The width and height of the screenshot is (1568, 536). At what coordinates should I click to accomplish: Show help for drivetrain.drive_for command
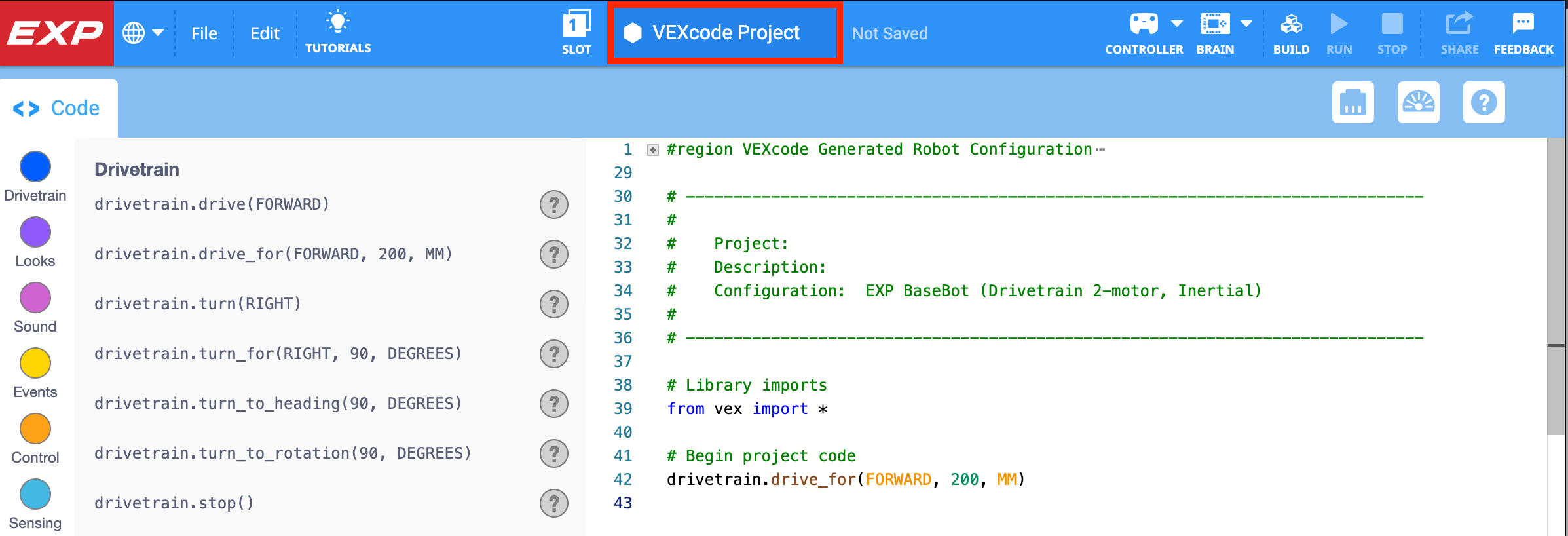[x=554, y=254]
